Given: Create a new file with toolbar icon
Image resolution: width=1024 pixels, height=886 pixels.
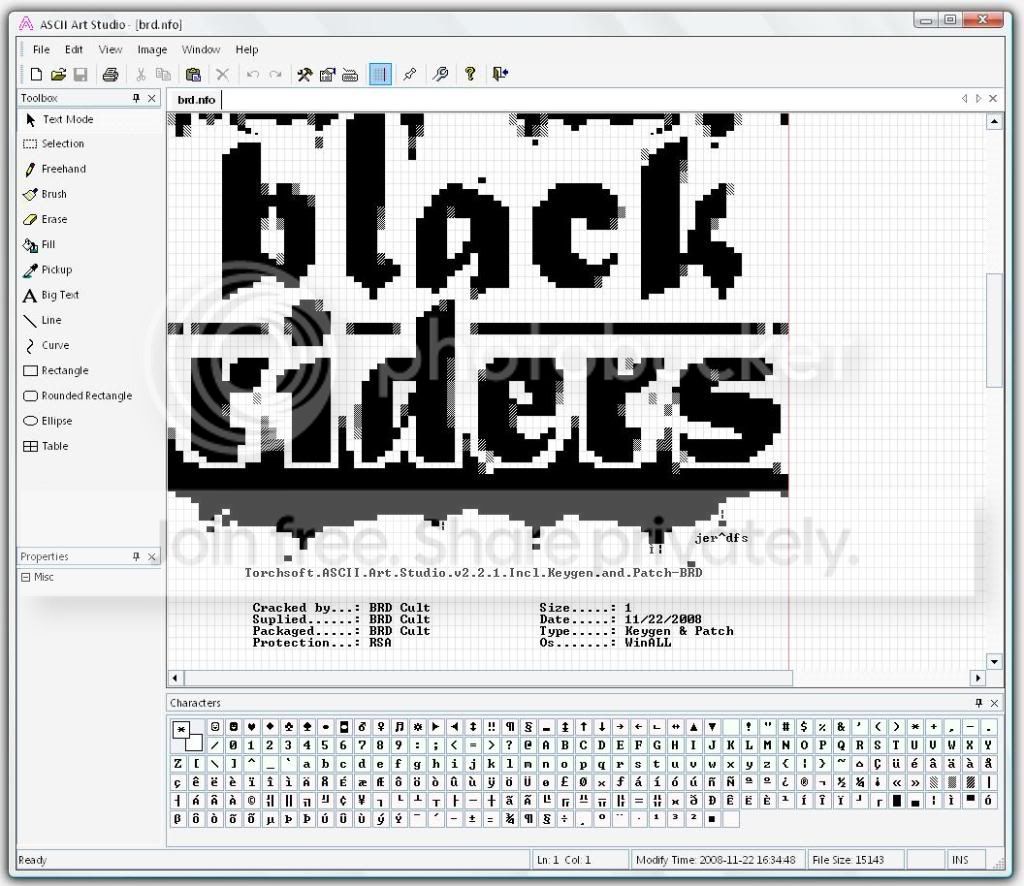Looking at the screenshot, I should pyautogui.click(x=37, y=74).
